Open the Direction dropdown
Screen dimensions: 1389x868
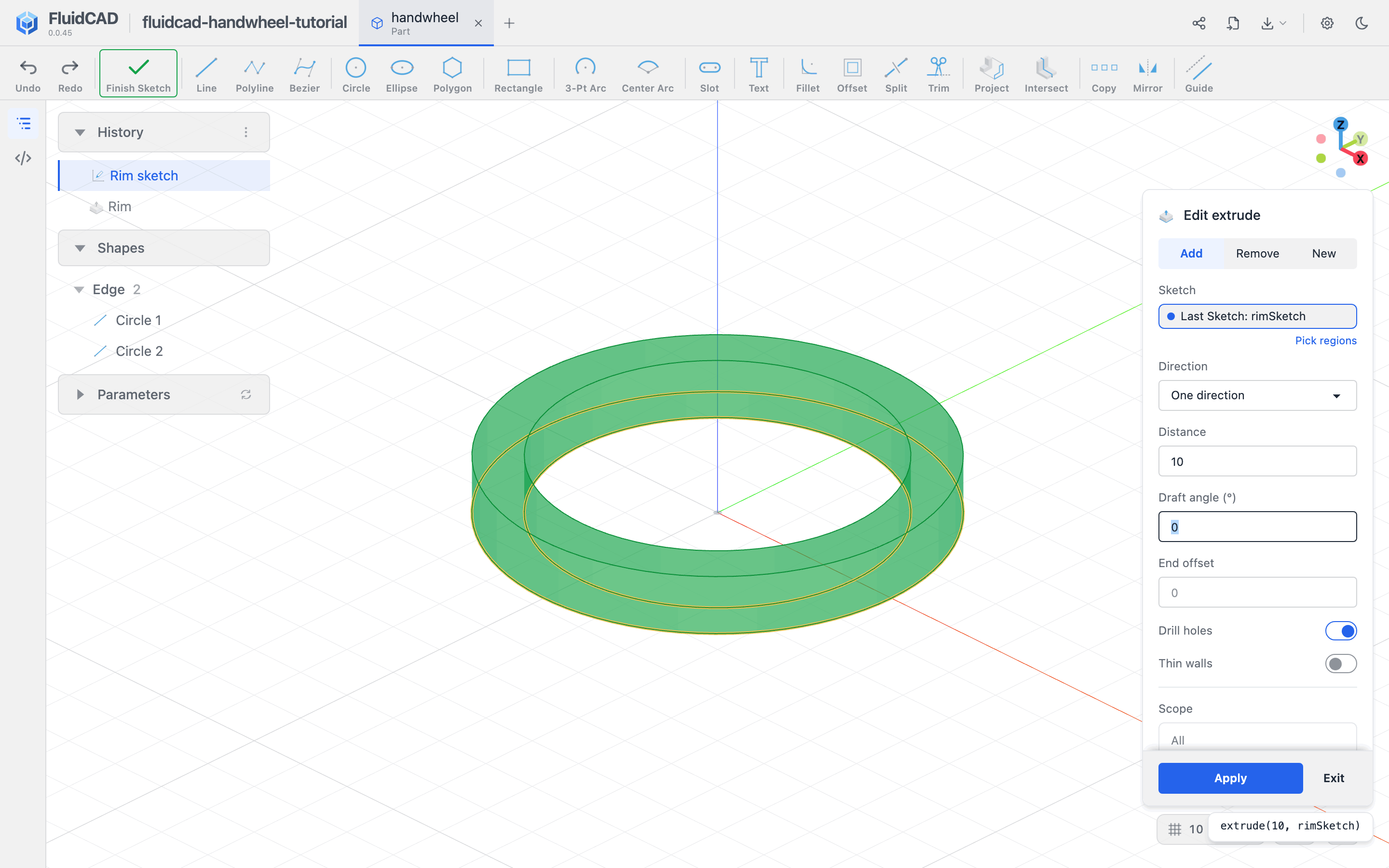coord(1257,395)
